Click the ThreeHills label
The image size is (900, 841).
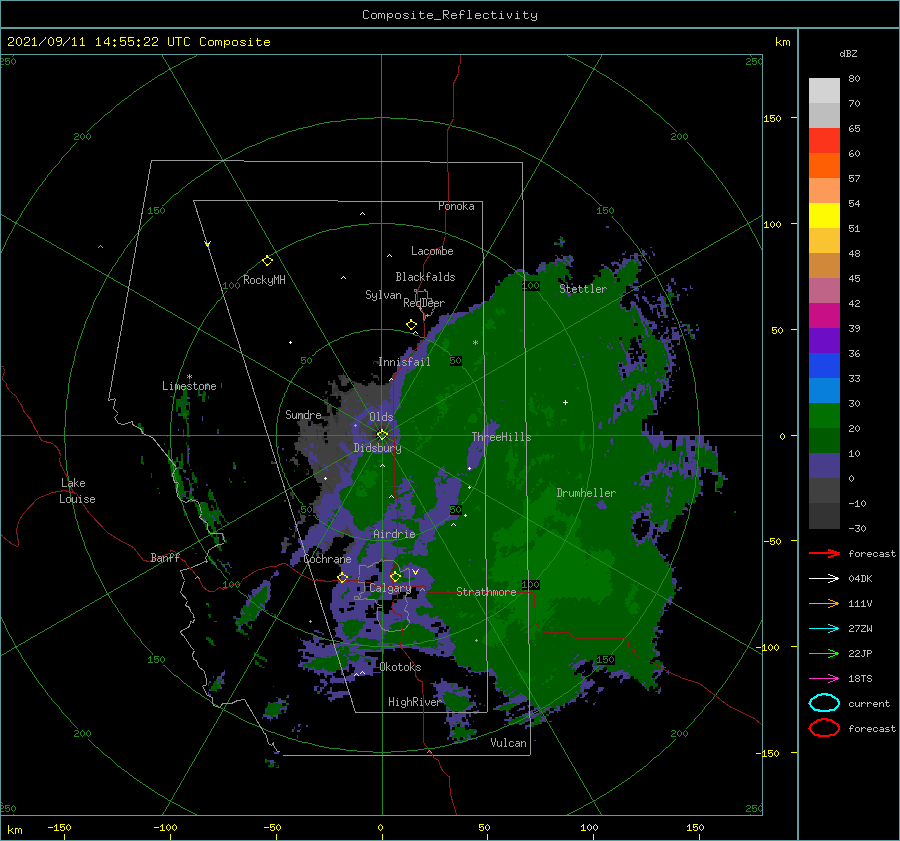tap(501, 437)
